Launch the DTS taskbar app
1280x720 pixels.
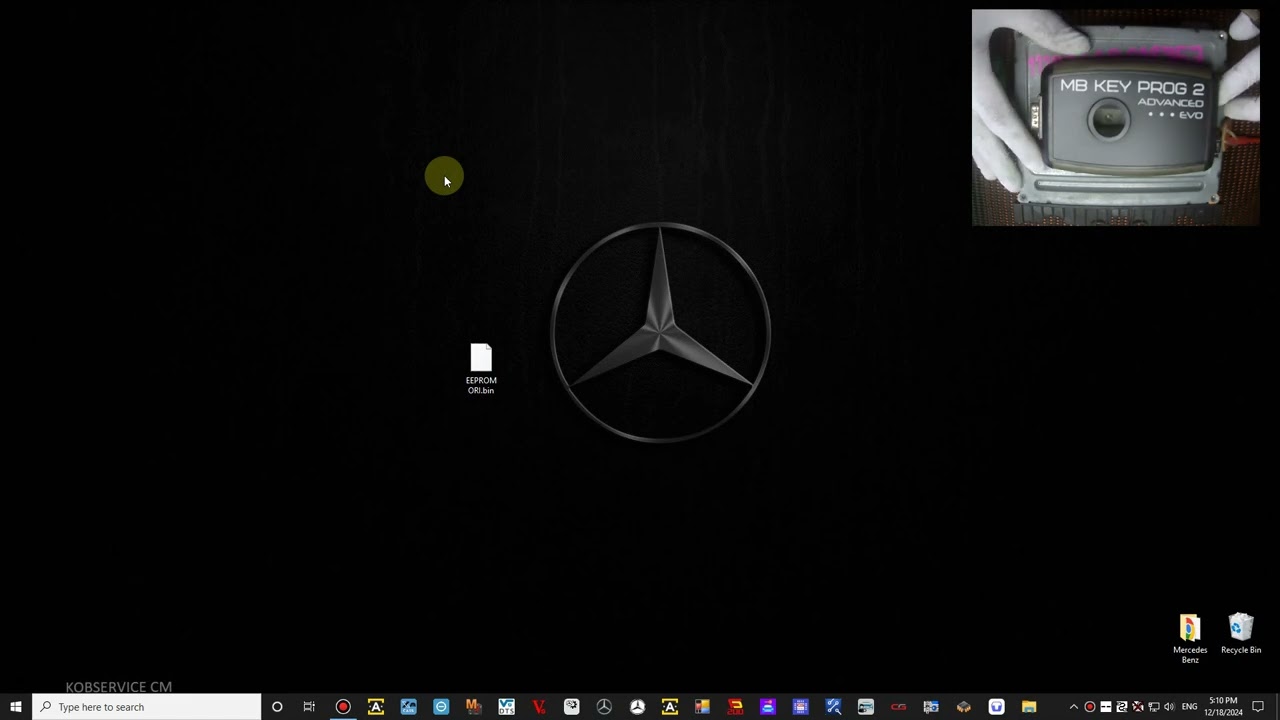506,707
